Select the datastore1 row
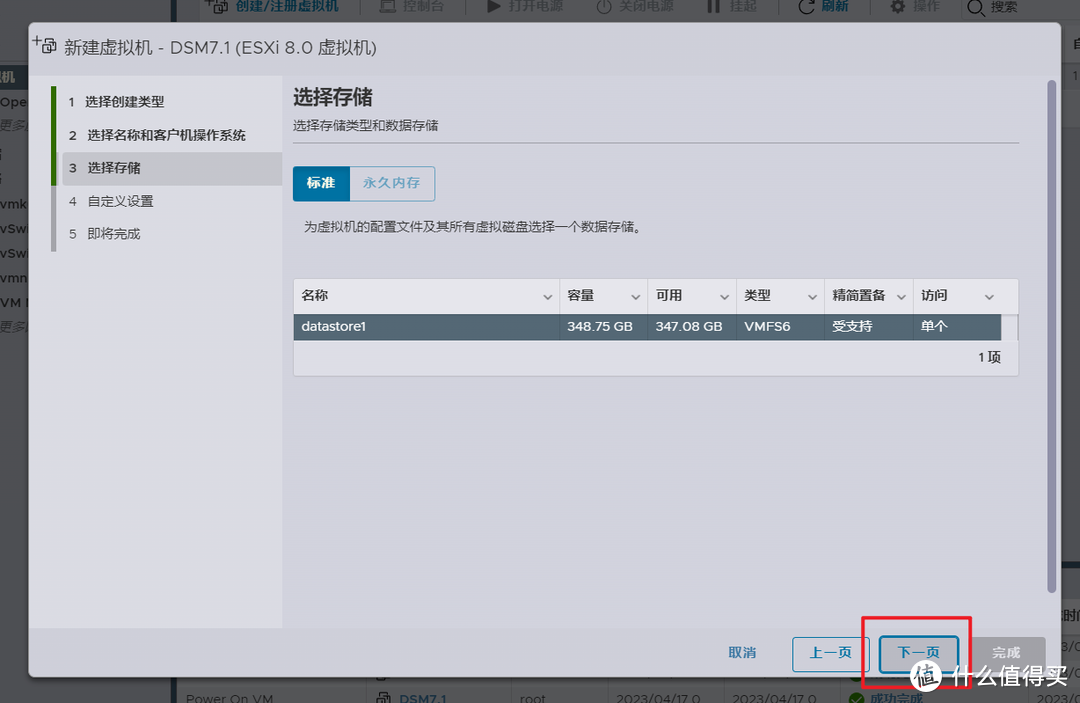The width and height of the screenshot is (1080, 703). [x=647, y=326]
